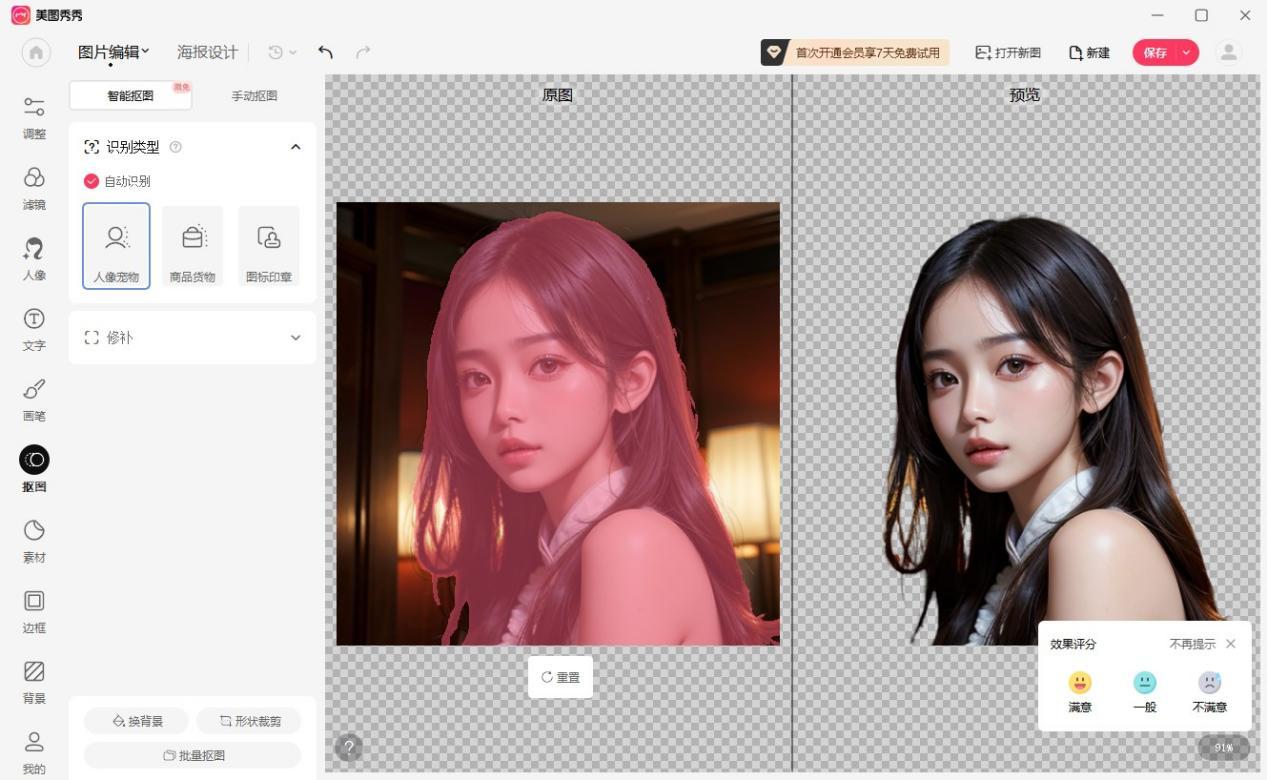This screenshot has width=1267, height=780.
Task: Redo the last undone action
Action: pos(363,52)
